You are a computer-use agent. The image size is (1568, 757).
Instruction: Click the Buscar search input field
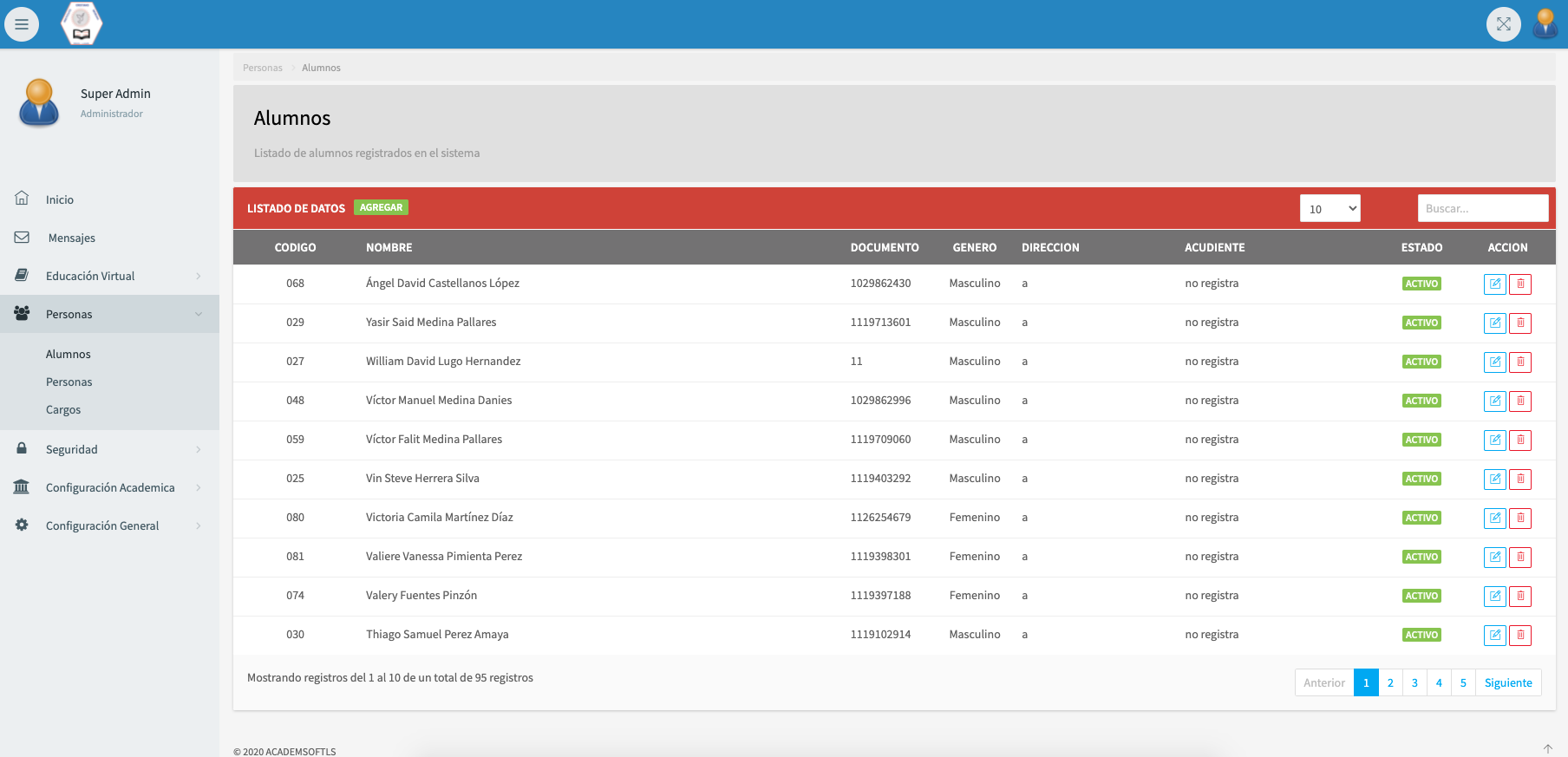[1482, 209]
